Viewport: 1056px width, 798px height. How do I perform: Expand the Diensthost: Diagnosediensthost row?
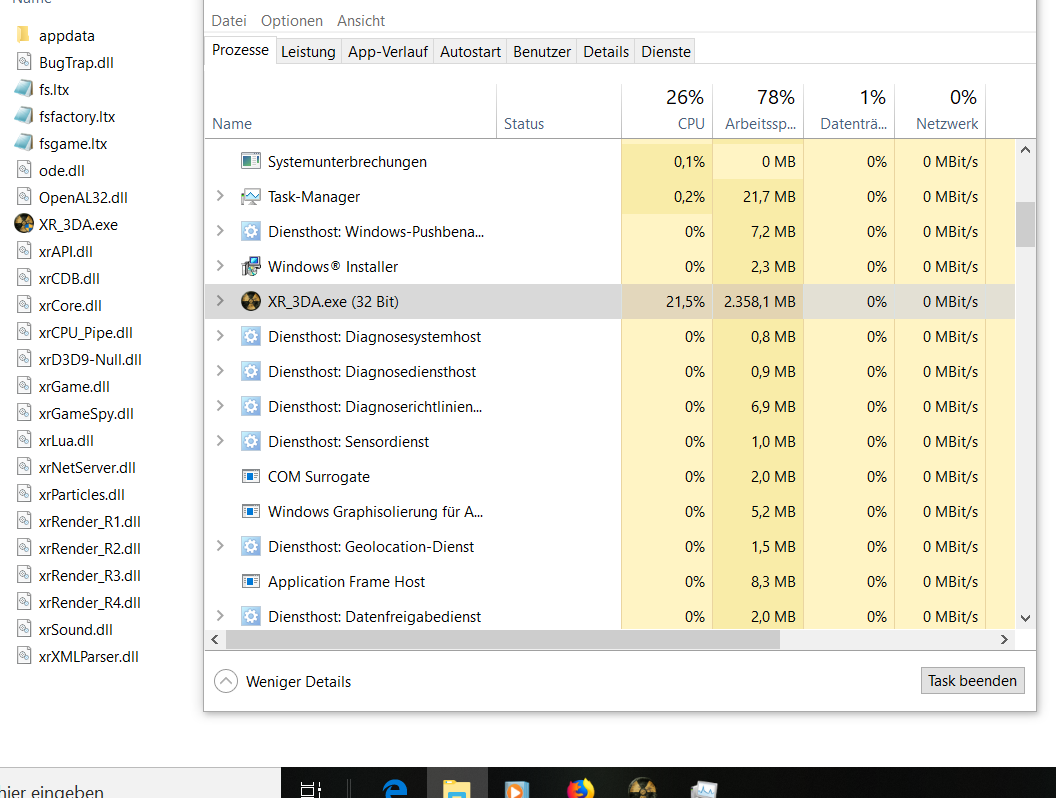click(220, 371)
